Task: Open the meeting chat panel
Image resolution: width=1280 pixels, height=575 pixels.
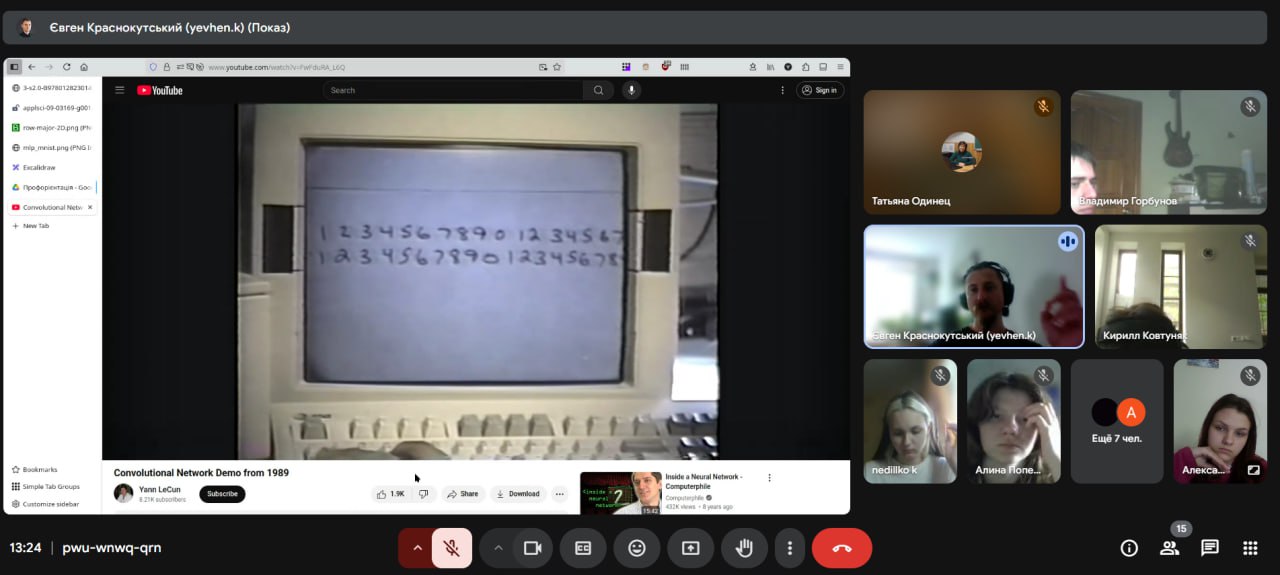Action: pyautogui.click(x=1210, y=548)
